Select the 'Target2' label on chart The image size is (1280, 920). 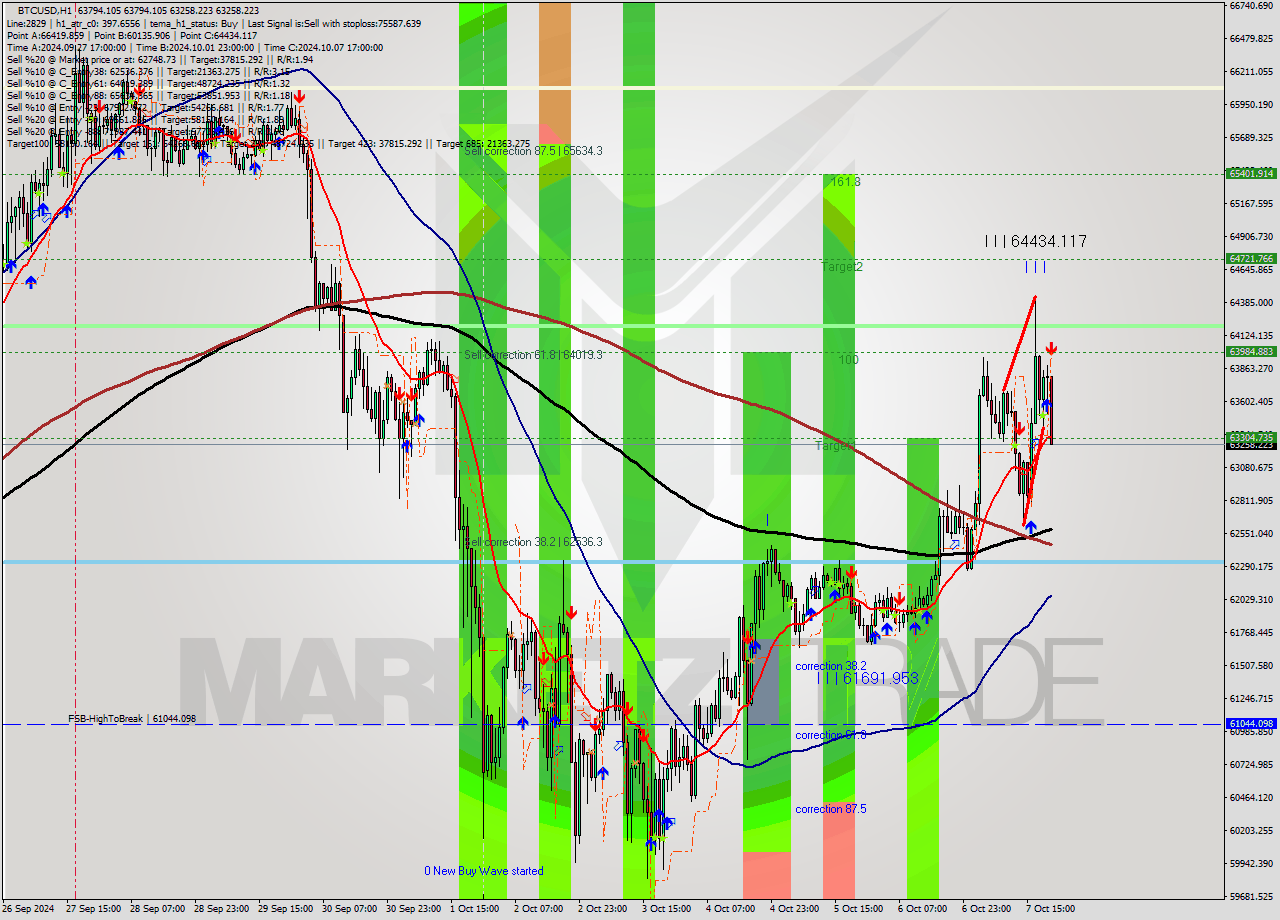[x=842, y=267]
